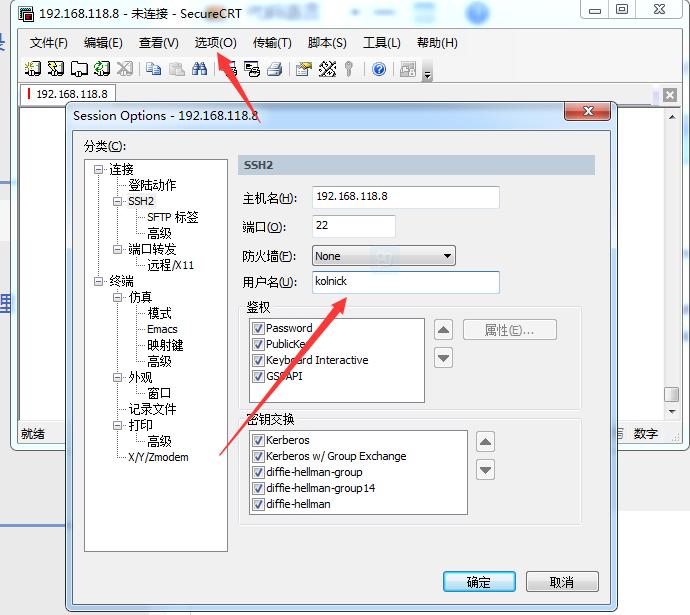Collapse the 终端 tree node
The height and width of the screenshot is (615, 690).
99,281
